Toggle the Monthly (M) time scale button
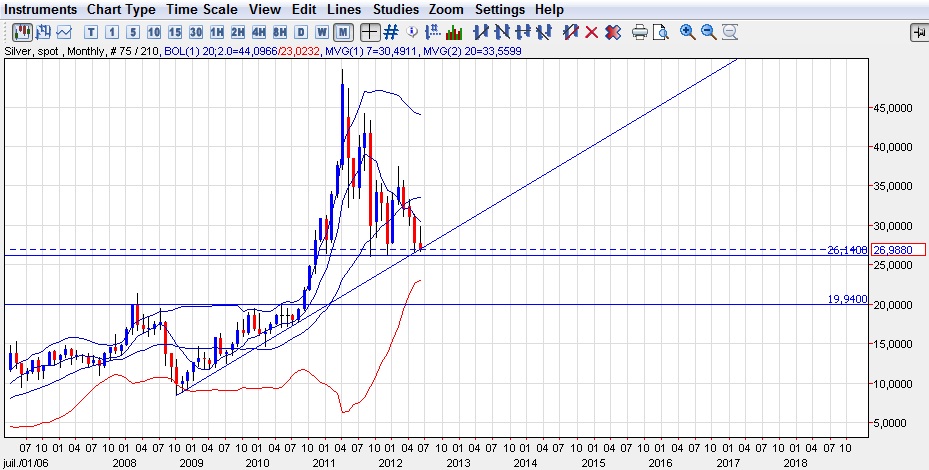The height and width of the screenshot is (470, 929). pyautogui.click(x=343, y=32)
